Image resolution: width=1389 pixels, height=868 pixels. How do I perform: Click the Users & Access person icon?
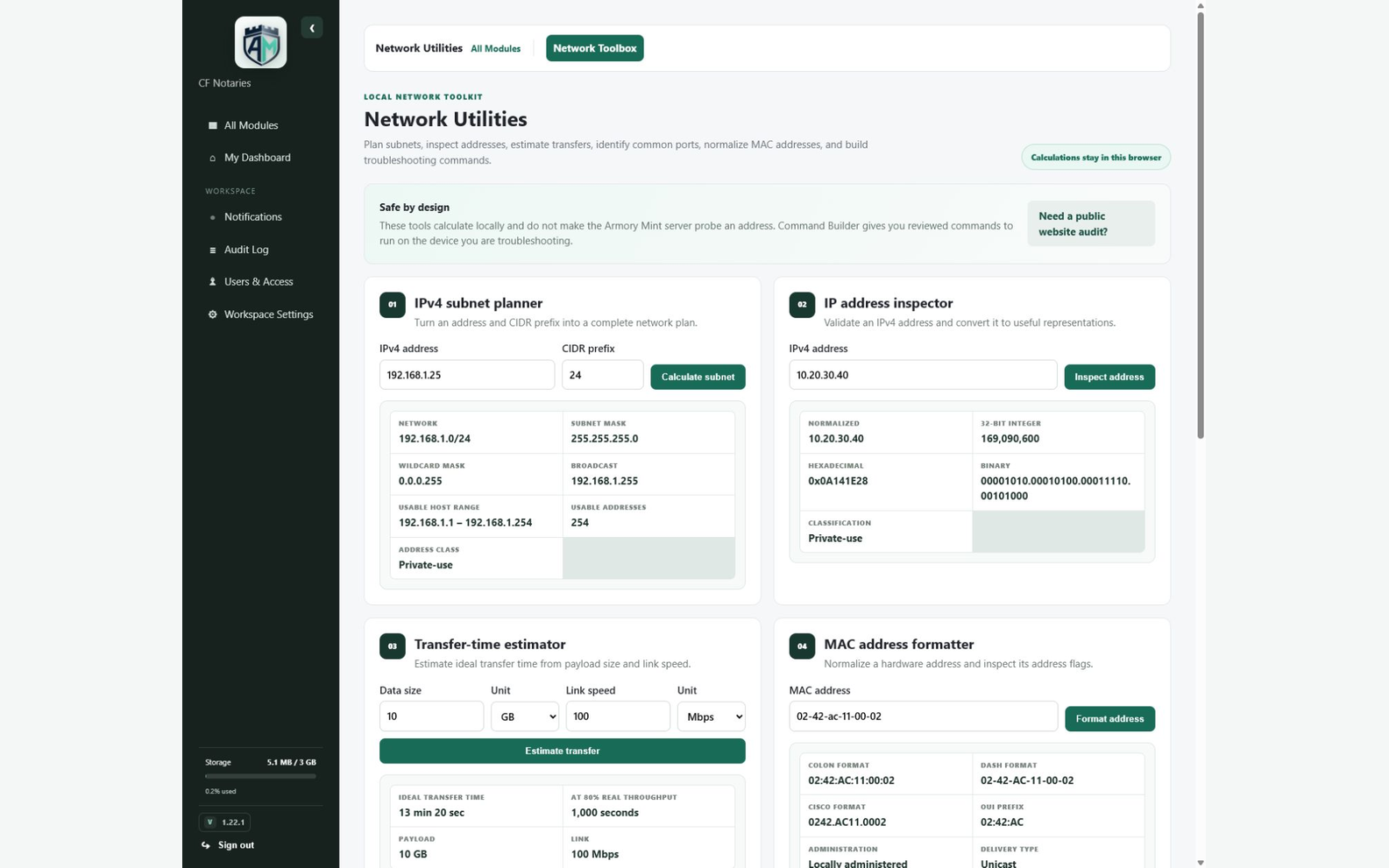(x=212, y=282)
